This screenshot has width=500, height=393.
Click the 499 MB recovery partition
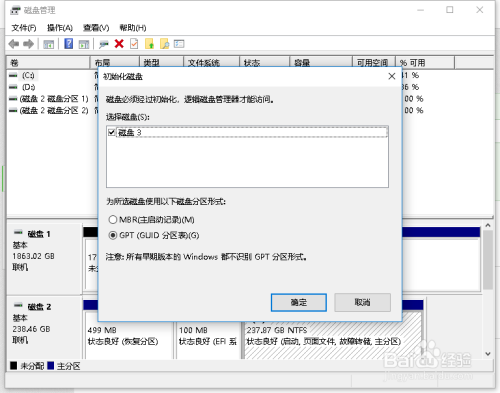click(128, 336)
